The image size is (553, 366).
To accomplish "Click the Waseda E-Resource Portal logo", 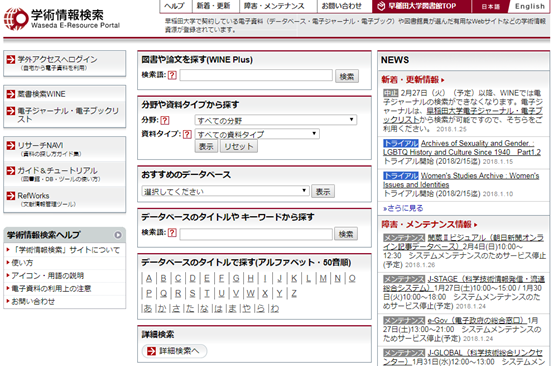I will (x=62, y=19).
